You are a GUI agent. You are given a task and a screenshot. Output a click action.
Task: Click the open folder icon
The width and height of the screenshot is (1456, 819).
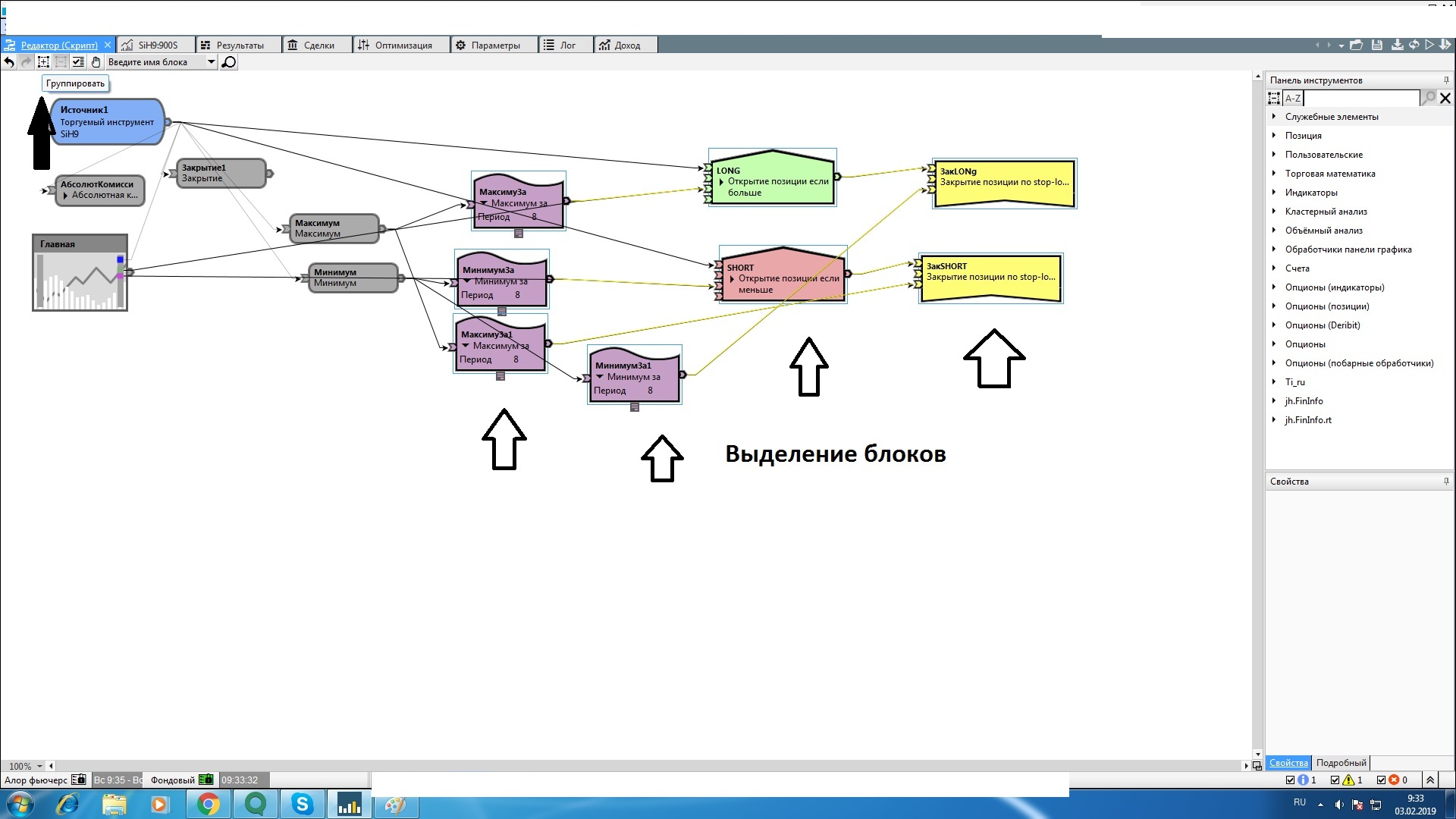(1357, 45)
